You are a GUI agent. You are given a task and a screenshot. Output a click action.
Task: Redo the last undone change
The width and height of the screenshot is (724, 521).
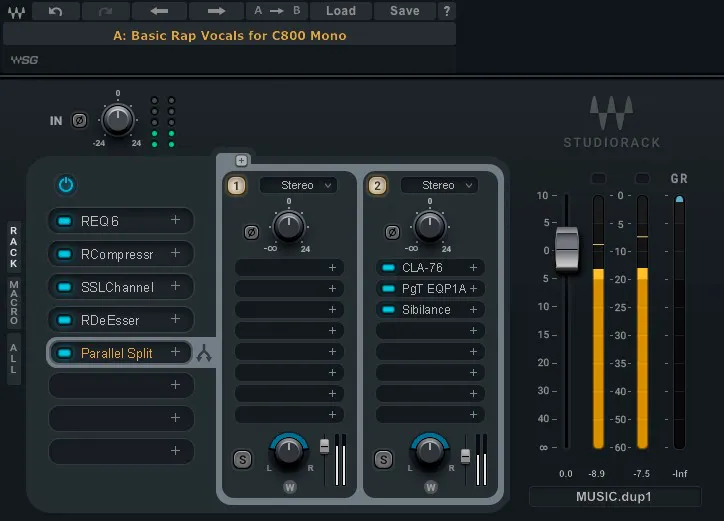point(105,11)
